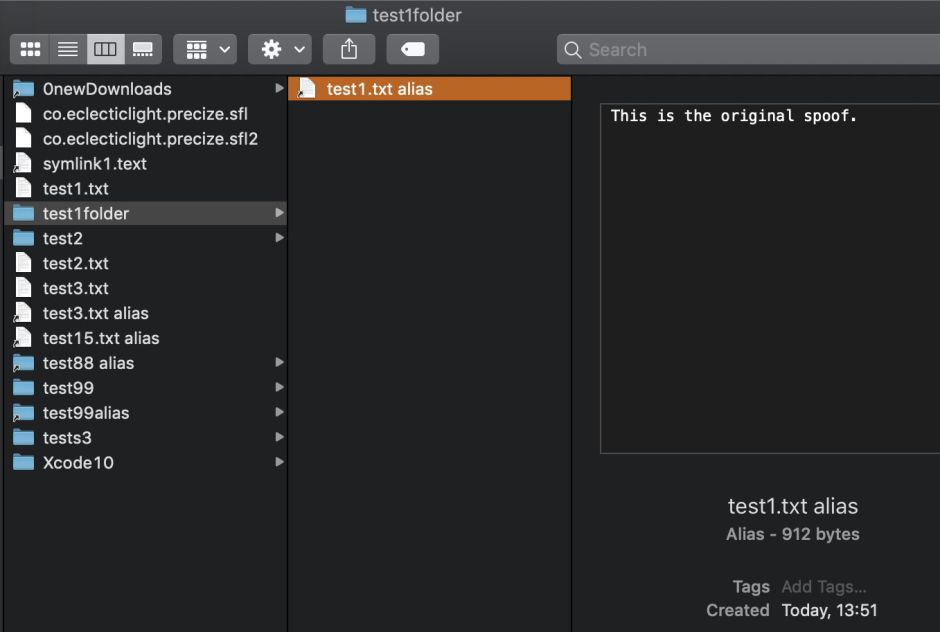Open the gear Action menu
940x632 pixels.
pos(280,49)
